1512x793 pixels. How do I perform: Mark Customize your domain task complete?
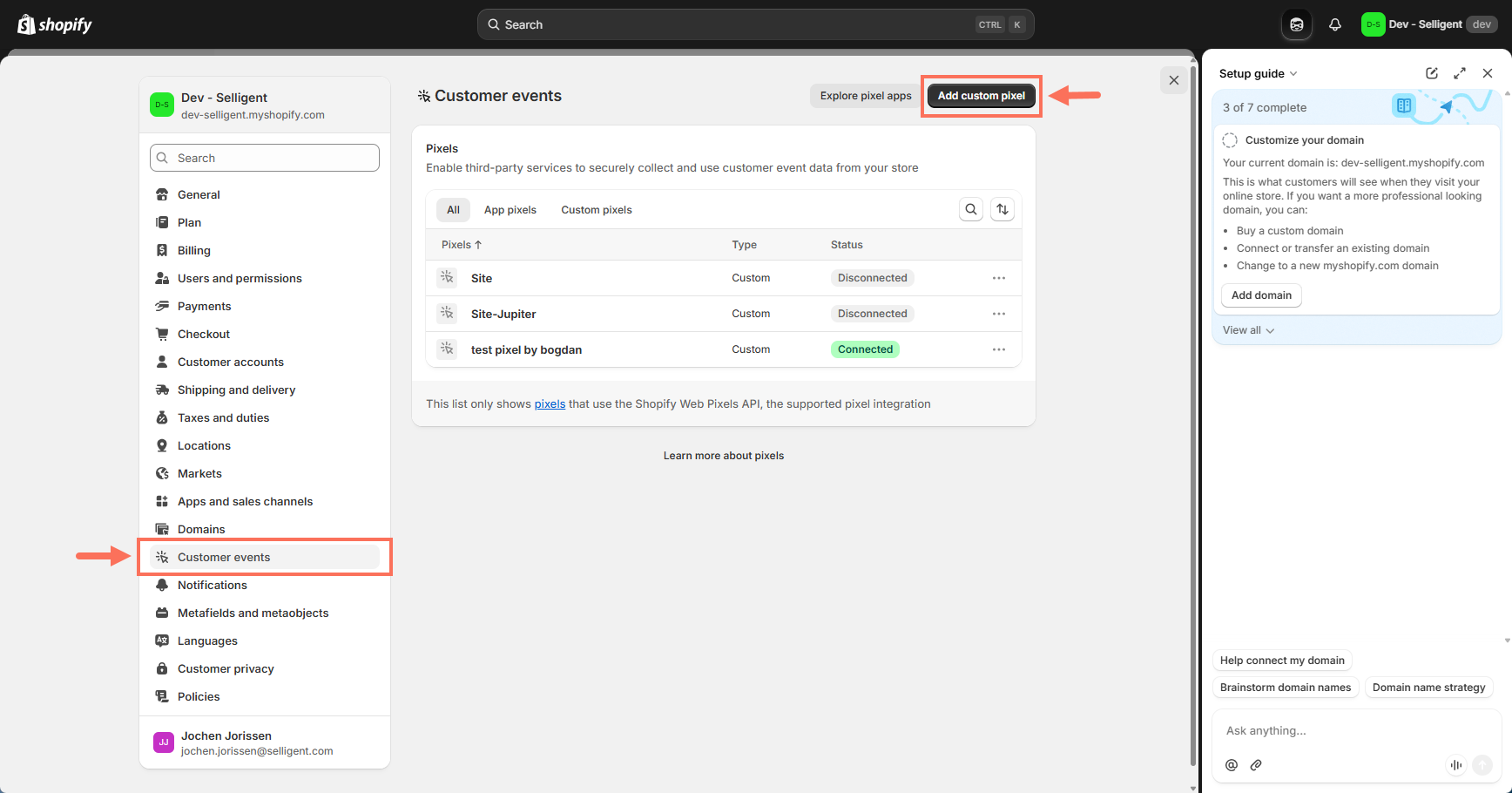(1230, 140)
